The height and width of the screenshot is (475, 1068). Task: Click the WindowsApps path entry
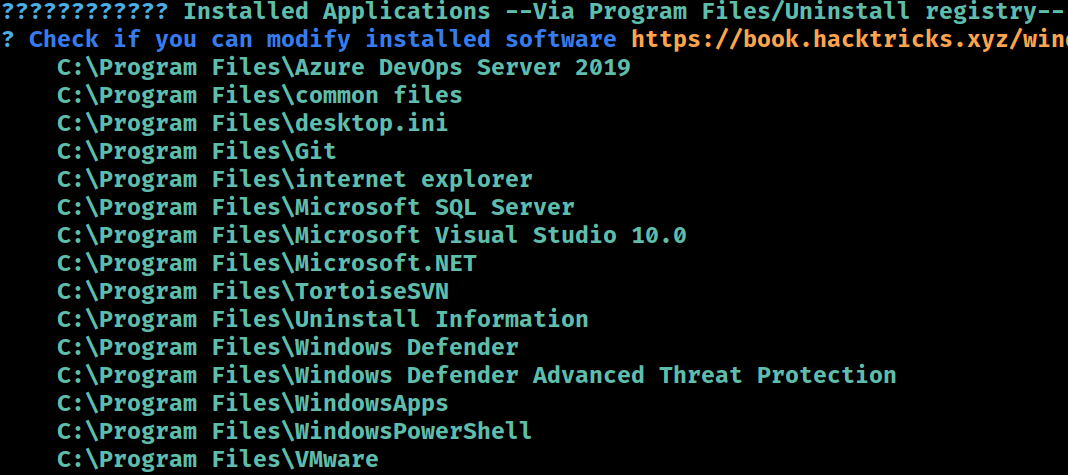(253, 403)
